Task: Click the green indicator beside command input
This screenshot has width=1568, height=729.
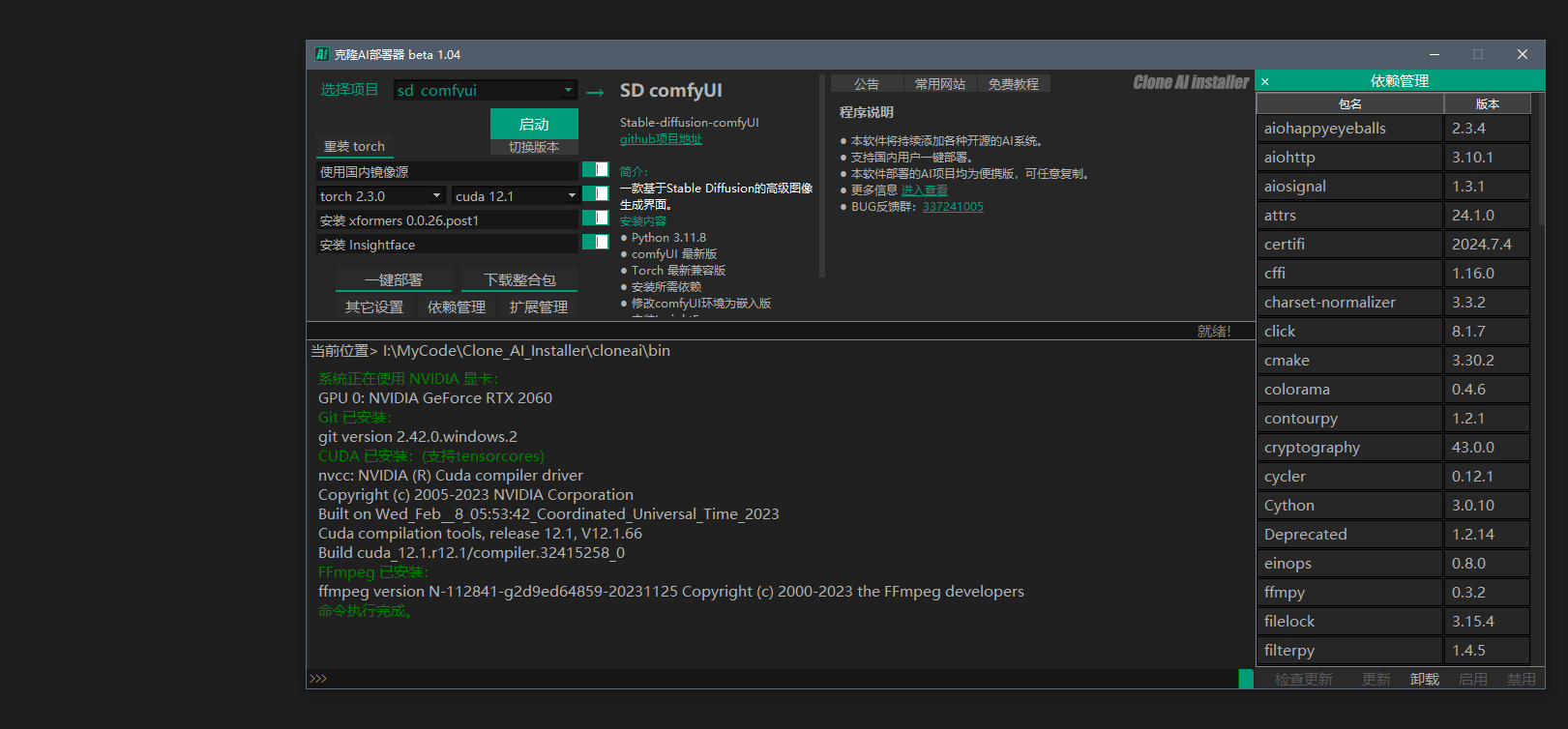Action: [1246, 679]
